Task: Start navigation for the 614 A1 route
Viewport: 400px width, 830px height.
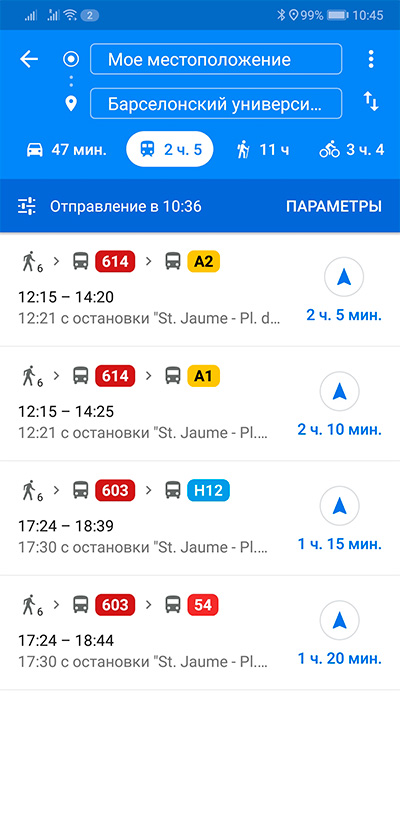Action: coord(340,392)
